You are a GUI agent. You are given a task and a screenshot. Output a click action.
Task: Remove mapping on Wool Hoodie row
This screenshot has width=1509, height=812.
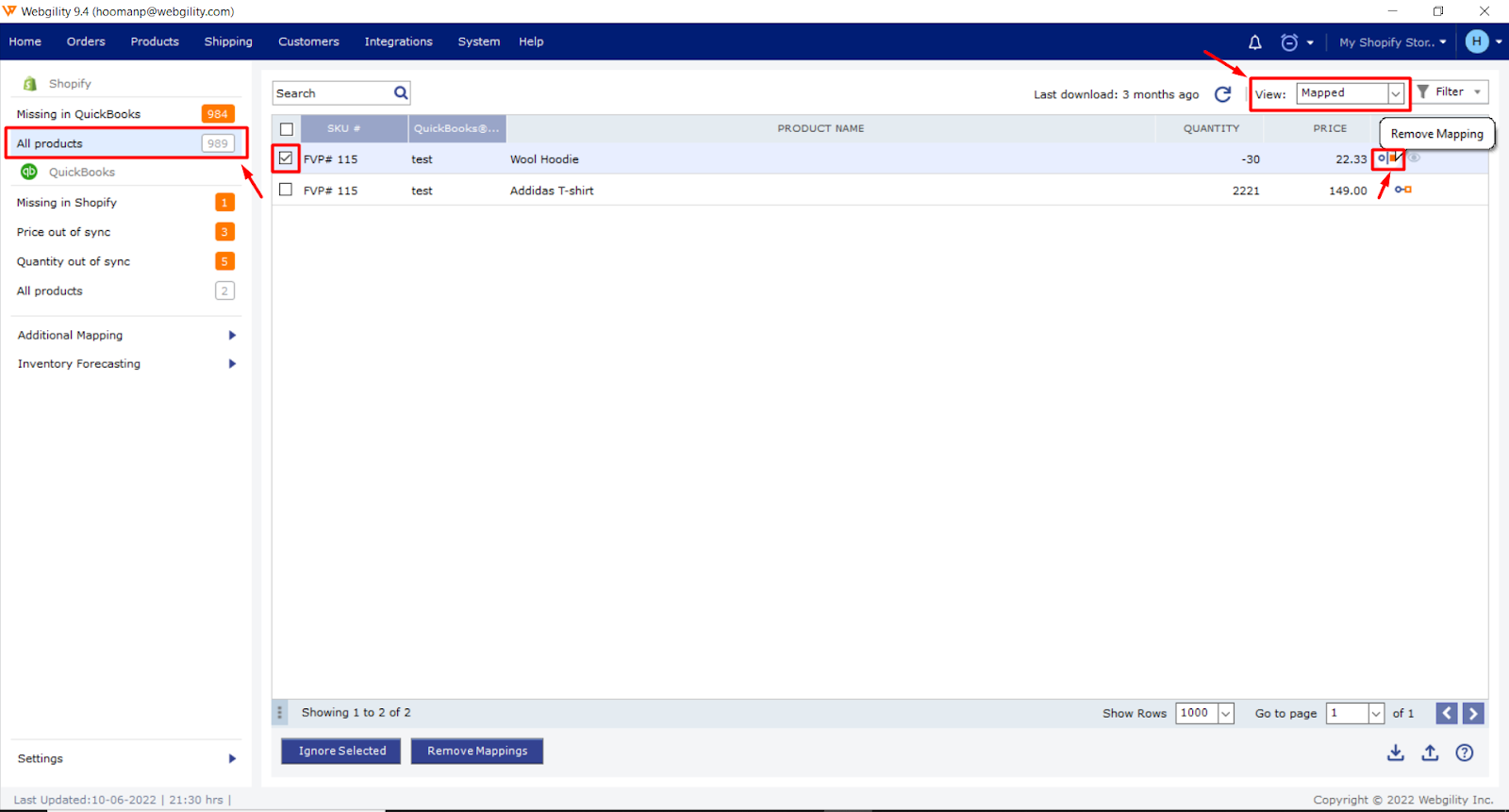click(x=1388, y=158)
